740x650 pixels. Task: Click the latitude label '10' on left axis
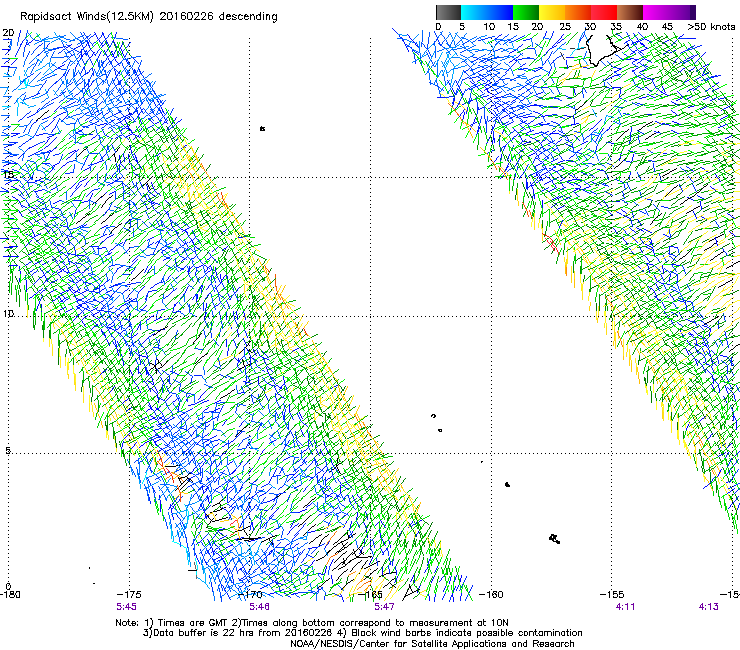tap(8, 313)
